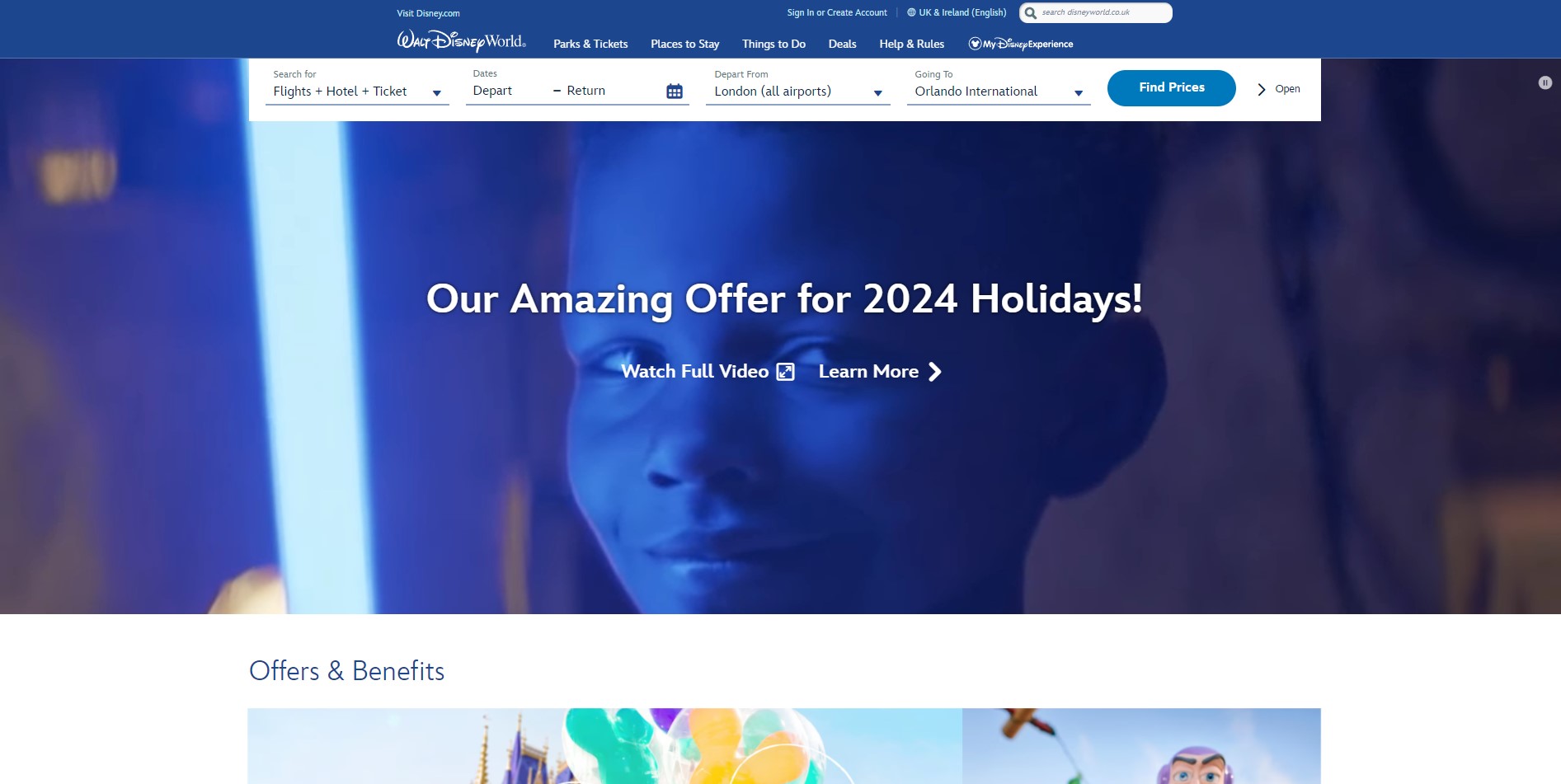Open the Places to Stay menu

pyautogui.click(x=684, y=44)
